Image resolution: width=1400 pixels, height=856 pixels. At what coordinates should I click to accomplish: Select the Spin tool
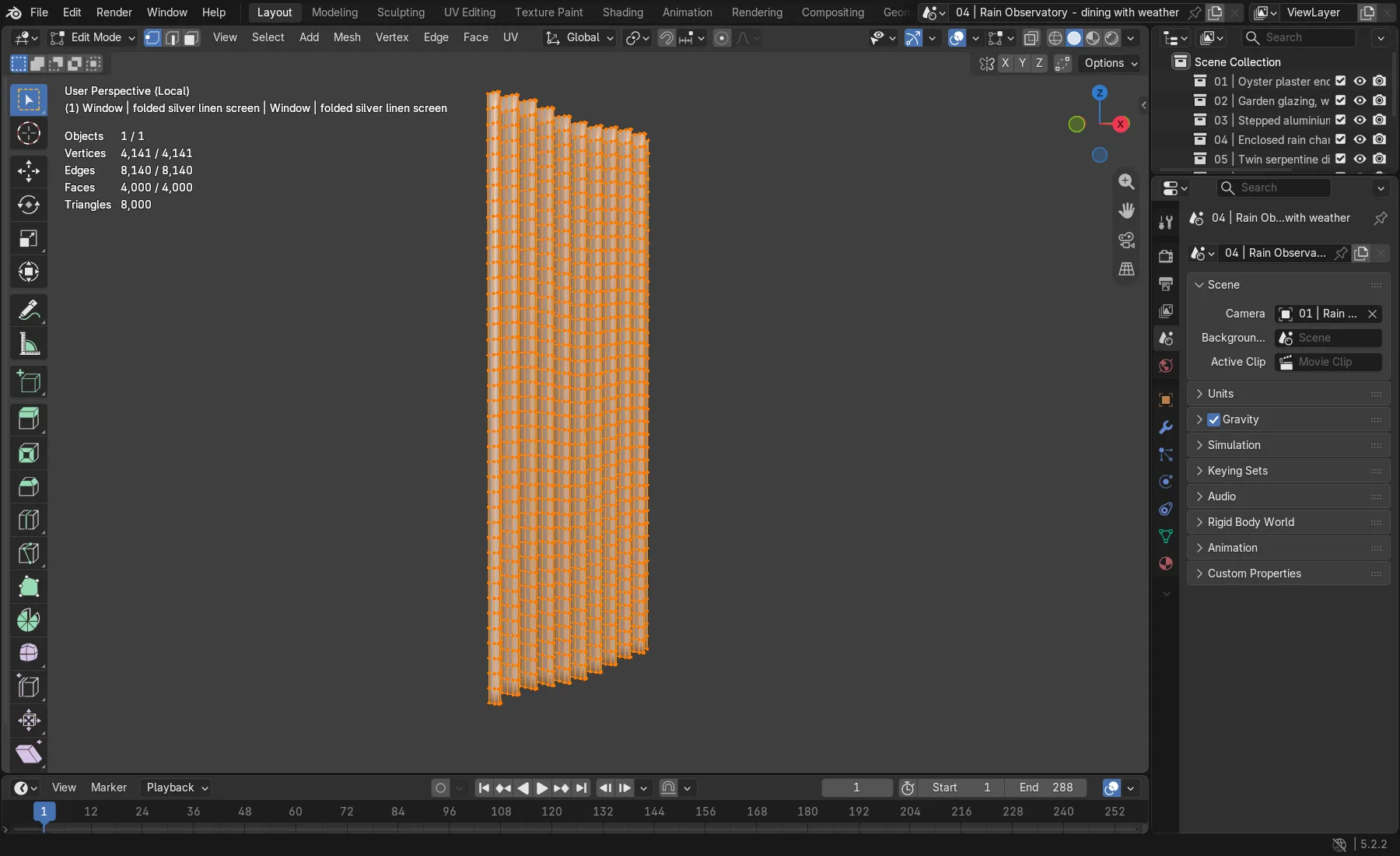pos(29,620)
